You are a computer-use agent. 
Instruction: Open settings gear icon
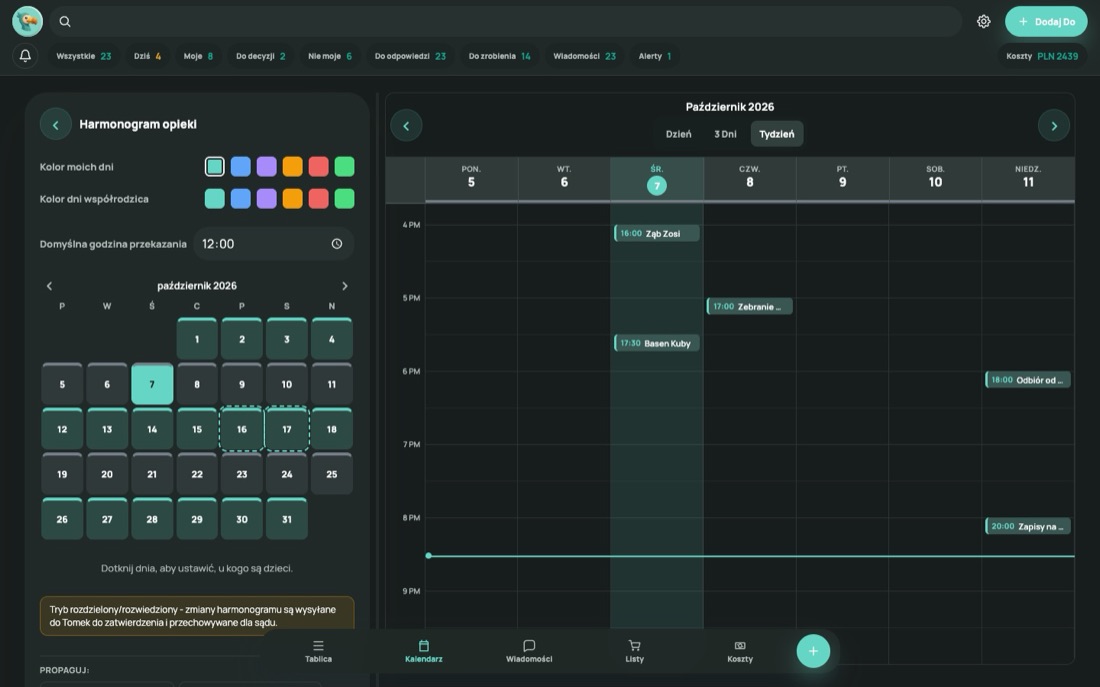click(x=984, y=22)
